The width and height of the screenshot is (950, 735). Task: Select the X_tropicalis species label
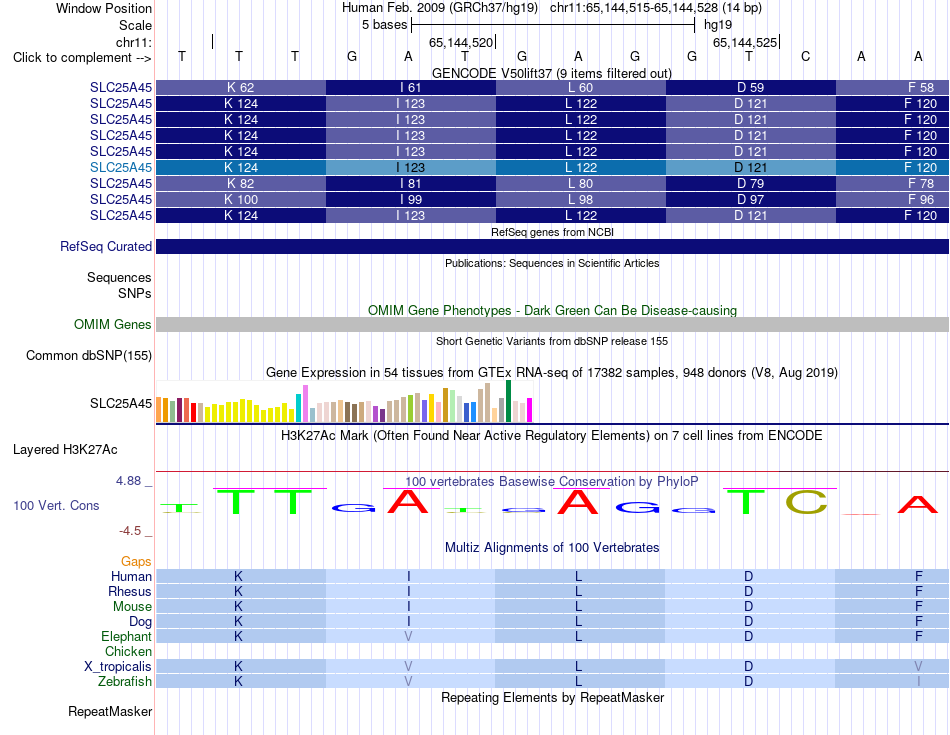pyautogui.click(x=118, y=667)
